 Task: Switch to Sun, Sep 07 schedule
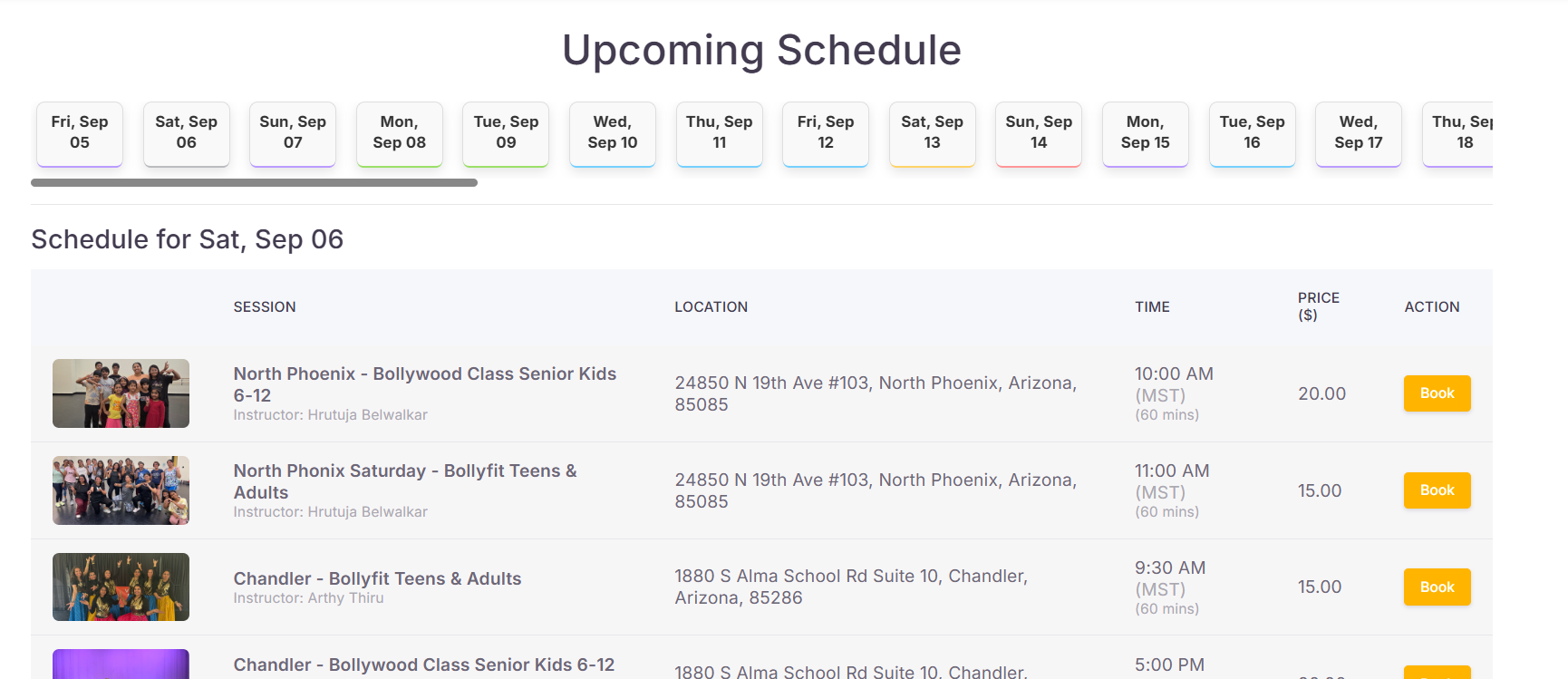(x=293, y=133)
